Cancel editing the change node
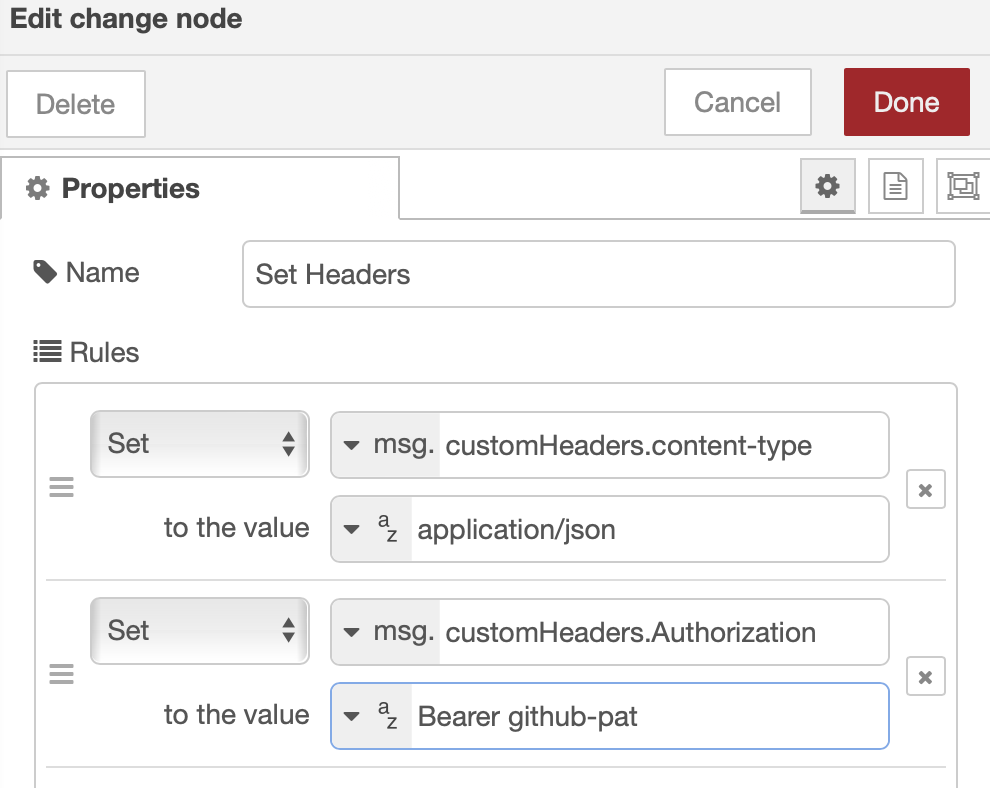The image size is (990, 788). click(x=737, y=102)
